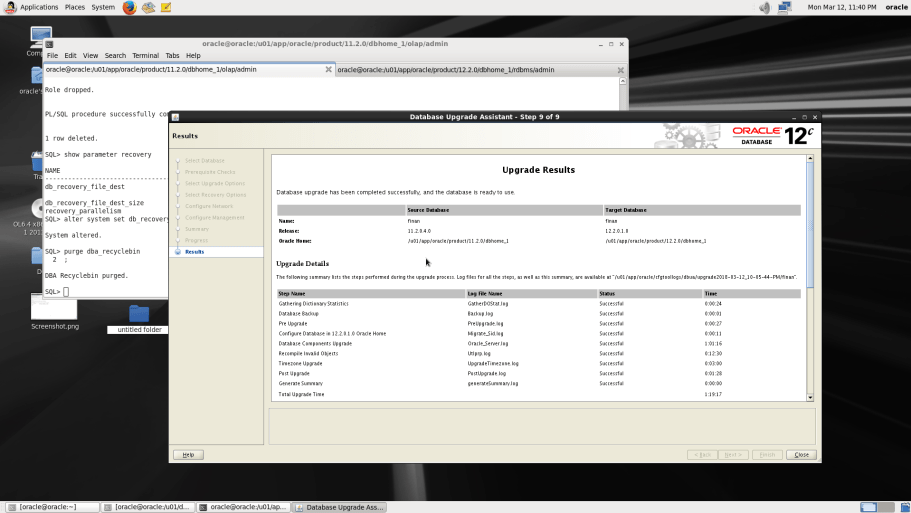Open the Terminal menu

pyautogui.click(x=145, y=56)
